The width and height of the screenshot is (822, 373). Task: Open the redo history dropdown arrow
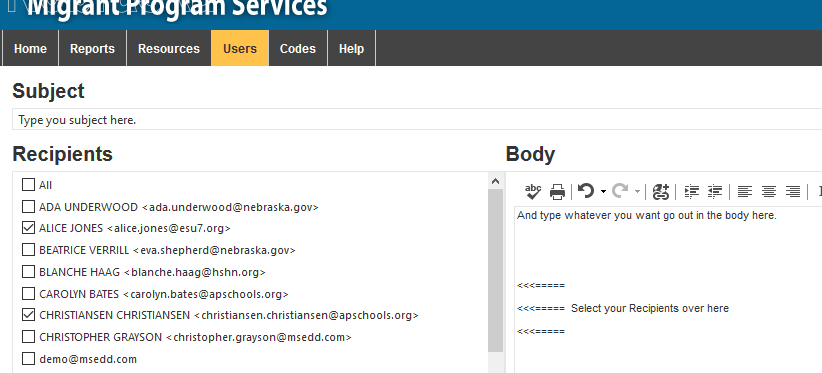pyautogui.click(x=637, y=192)
